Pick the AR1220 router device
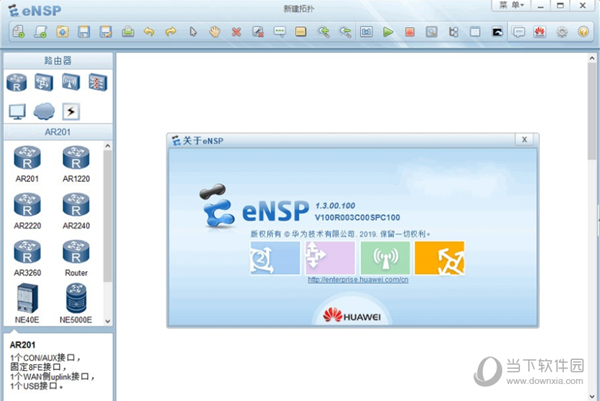Image resolution: width=600 pixels, height=401 pixels. pyautogui.click(x=76, y=164)
